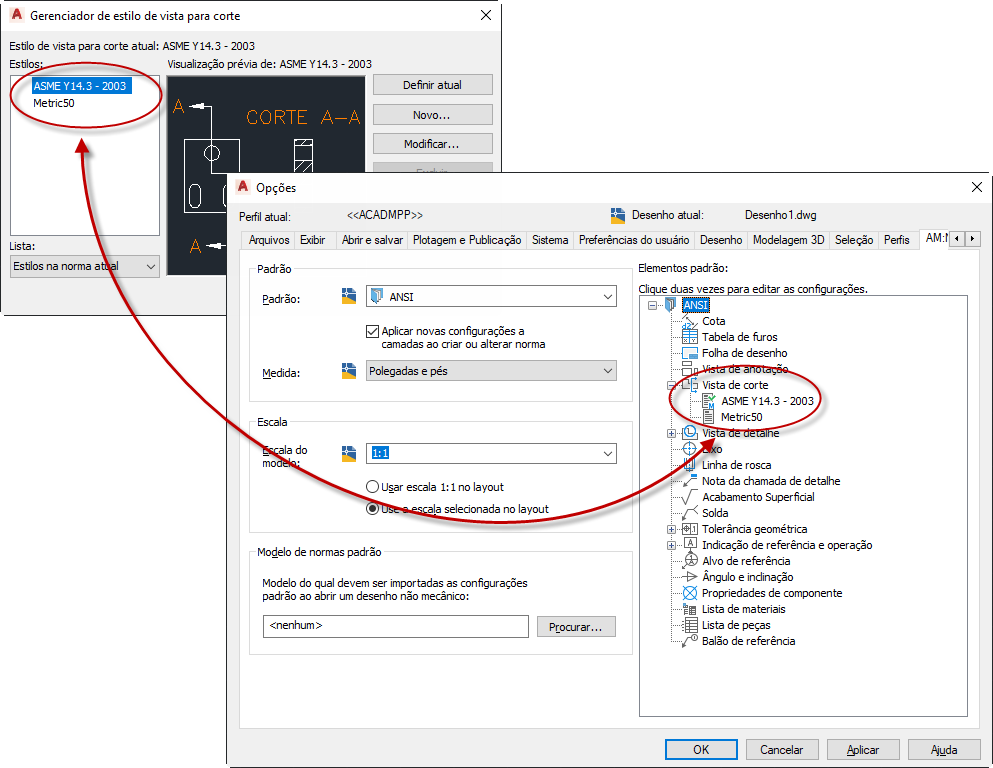The image size is (993, 768).
Task: Switch to the Sistema tab
Action: tap(550, 240)
